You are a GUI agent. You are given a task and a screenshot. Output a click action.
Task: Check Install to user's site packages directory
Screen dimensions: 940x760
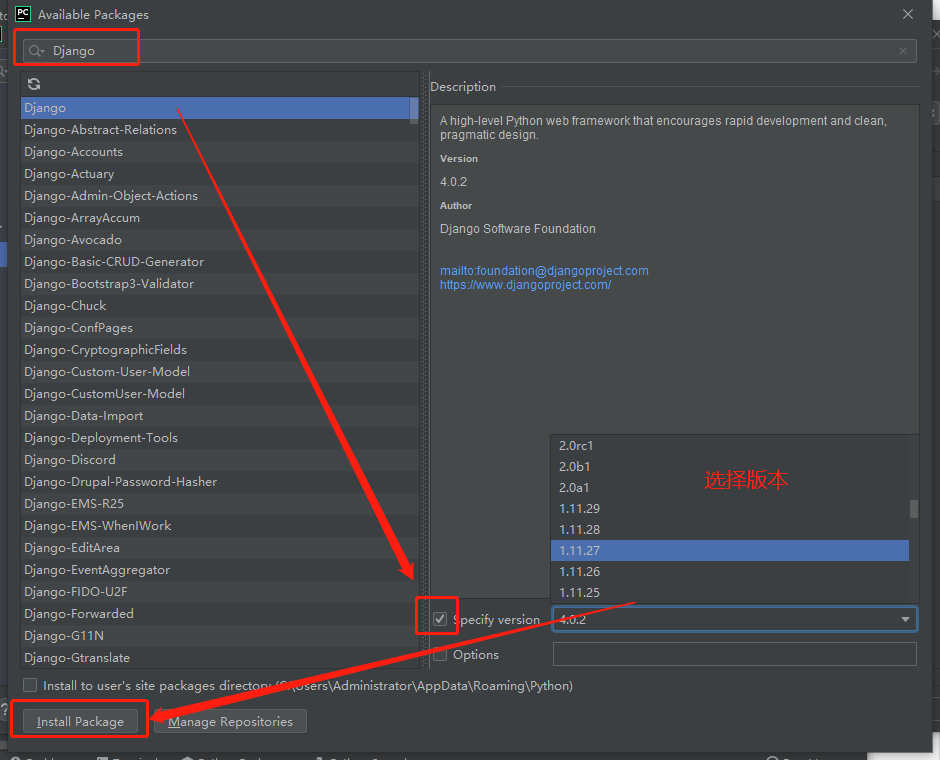(x=30, y=684)
